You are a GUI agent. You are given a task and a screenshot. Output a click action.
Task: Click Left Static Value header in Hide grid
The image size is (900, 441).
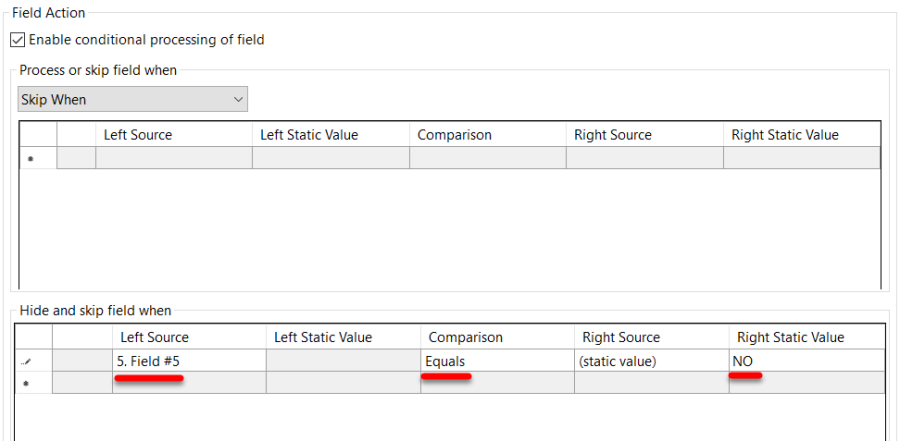click(343, 337)
